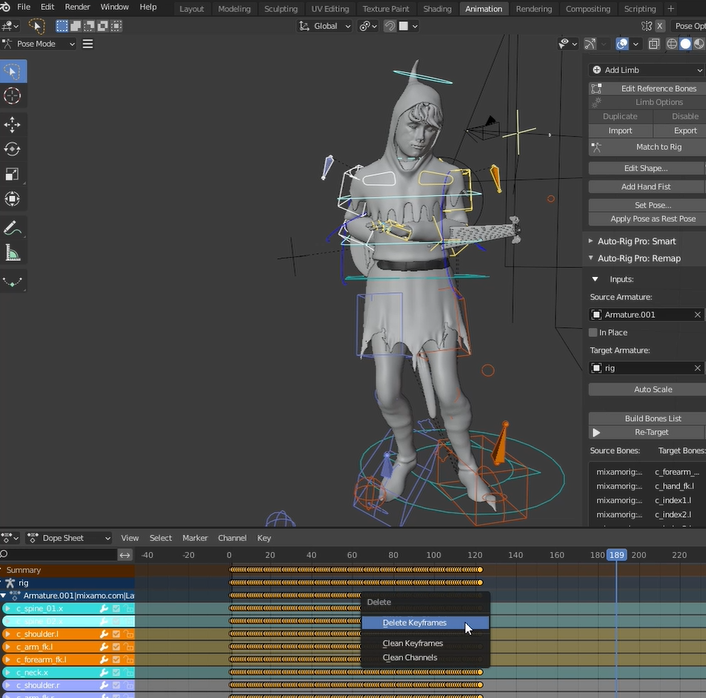Click the wrench icon on c_arm_fk.l channel
706x698 pixels.
pos(104,647)
